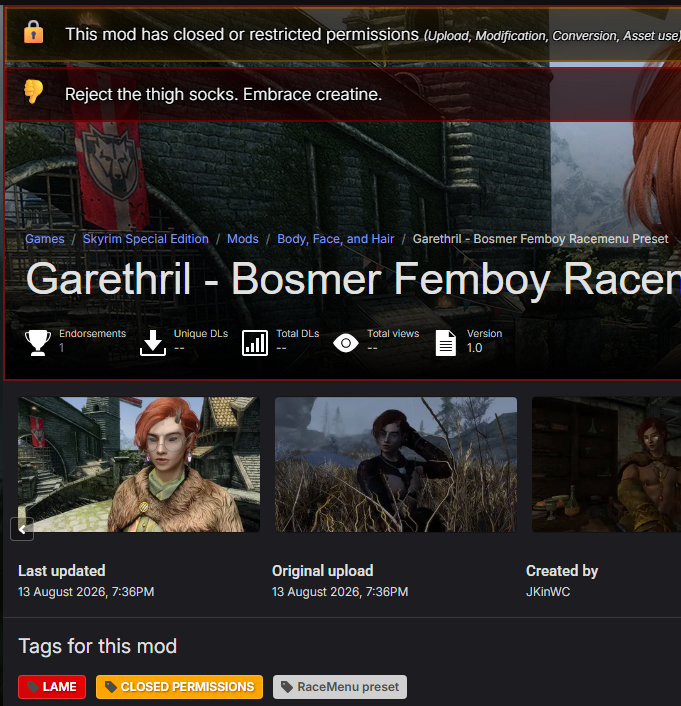Open thumbnail of character in tavern interior
Screen dimensions: 681x706
tap(606, 464)
